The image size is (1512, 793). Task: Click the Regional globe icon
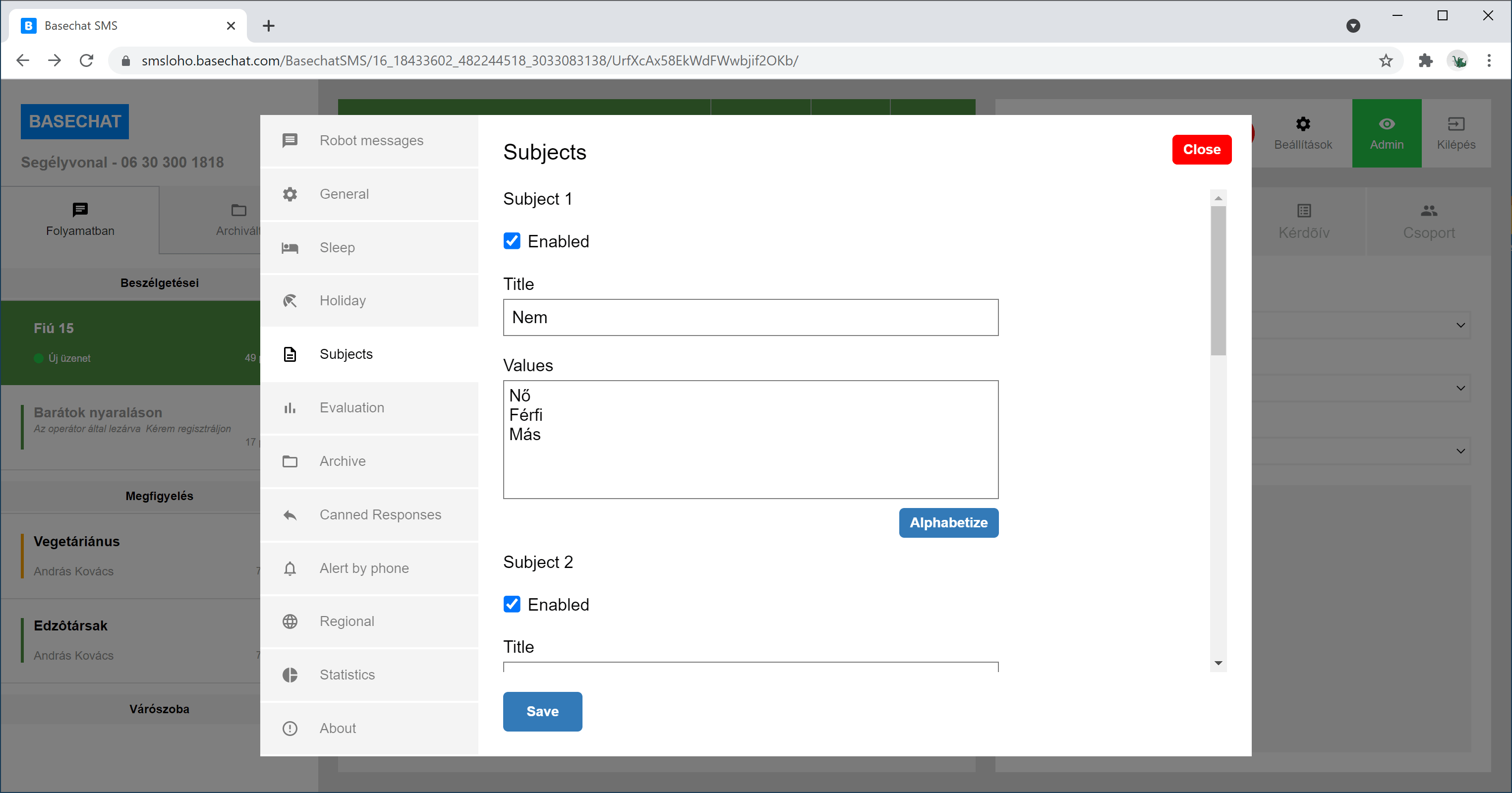click(x=290, y=622)
